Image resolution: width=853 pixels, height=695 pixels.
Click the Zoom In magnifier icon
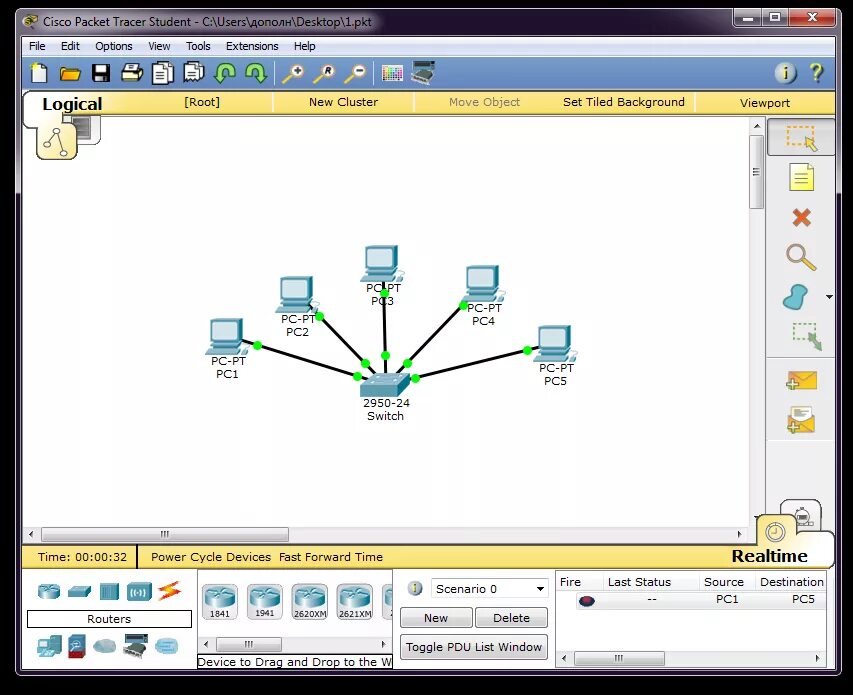click(x=293, y=73)
